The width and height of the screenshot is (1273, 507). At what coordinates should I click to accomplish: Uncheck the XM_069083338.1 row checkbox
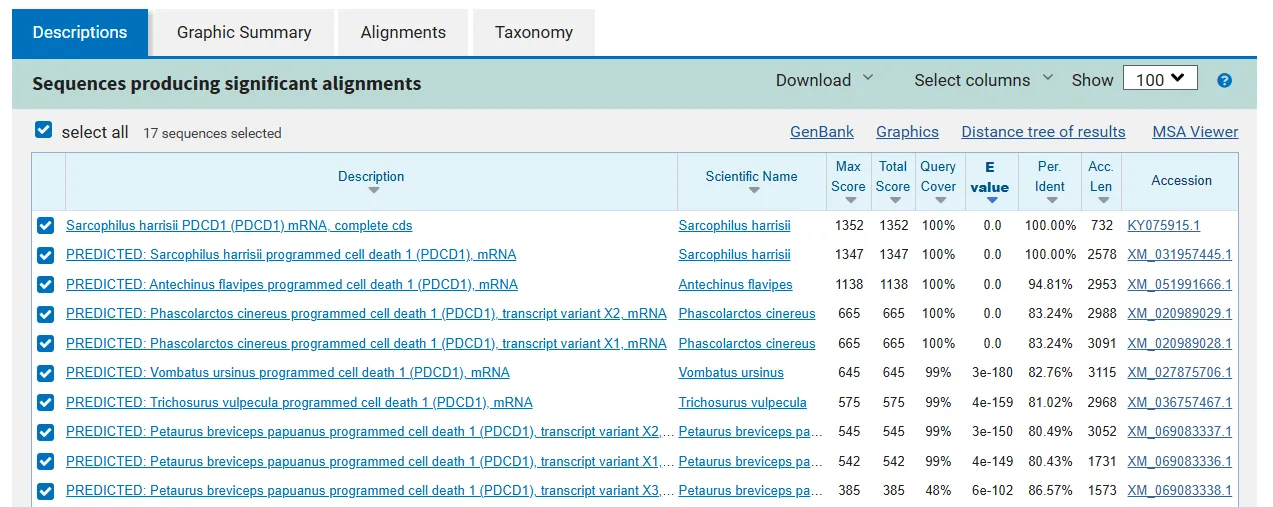pyautogui.click(x=45, y=491)
